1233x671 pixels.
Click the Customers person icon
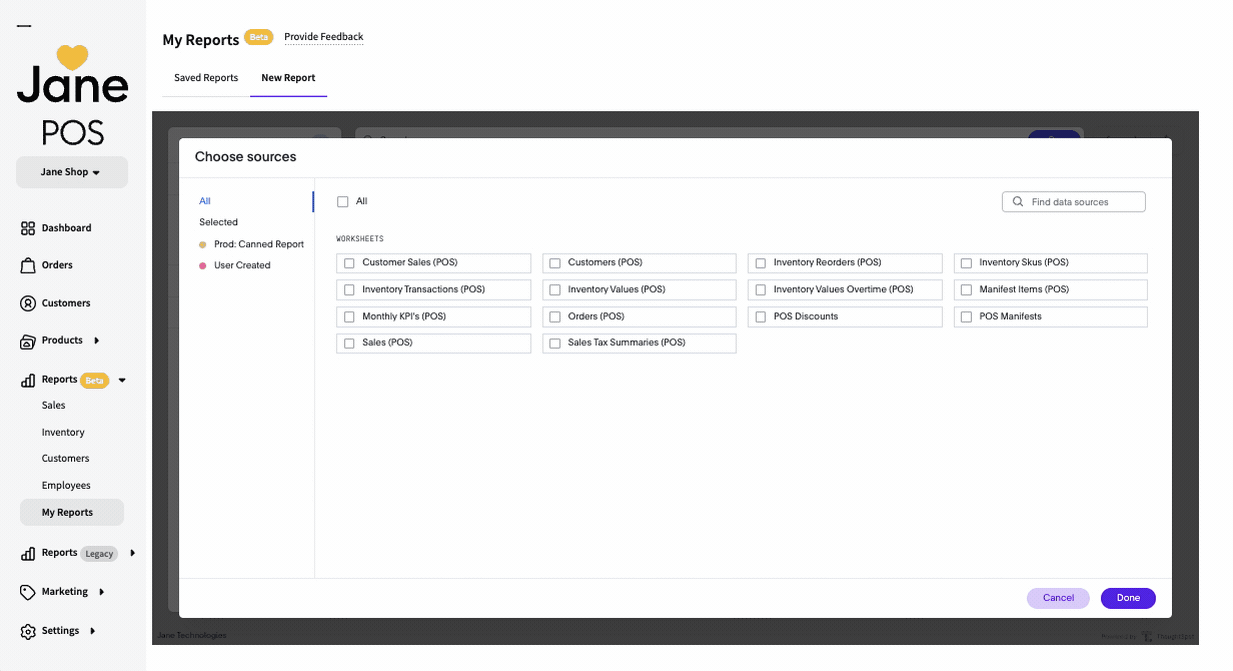pyautogui.click(x=28, y=303)
